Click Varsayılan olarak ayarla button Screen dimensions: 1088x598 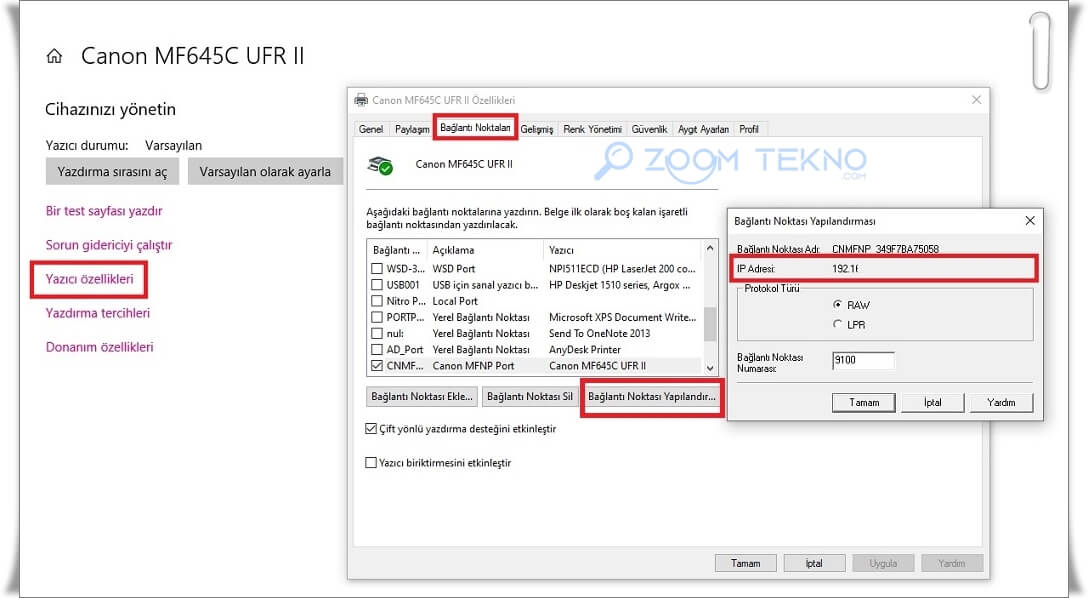tap(265, 171)
